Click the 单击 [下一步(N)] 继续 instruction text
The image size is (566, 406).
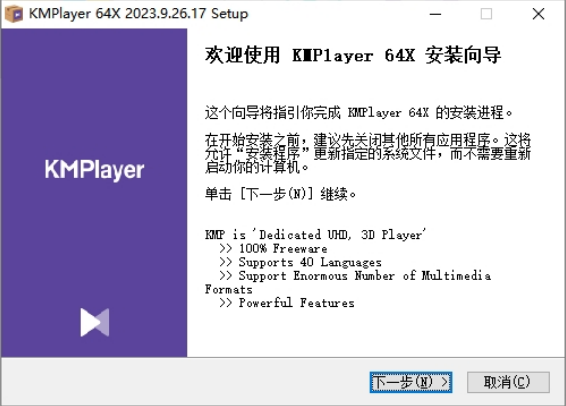(x=280, y=194)
